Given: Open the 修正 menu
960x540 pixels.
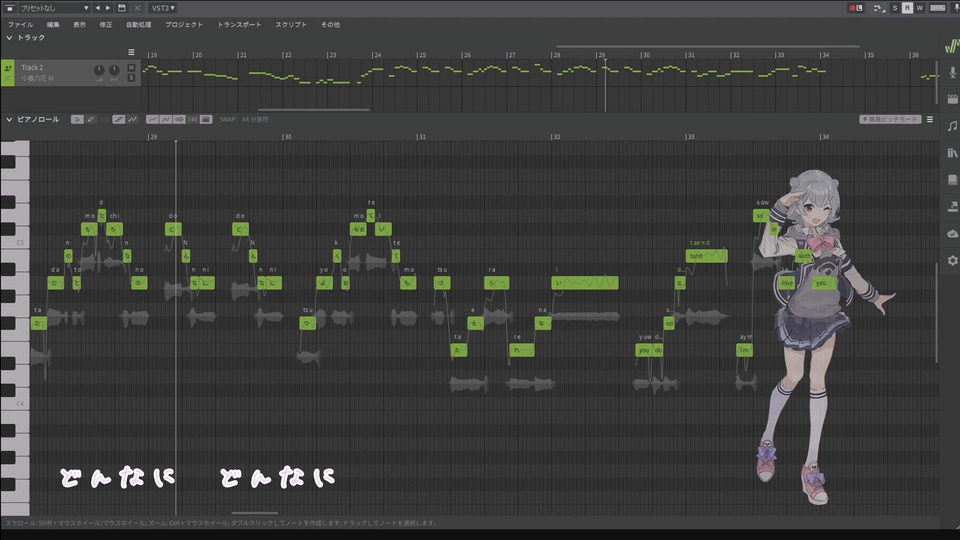Looking at the screenshot, I should point(106,24).
